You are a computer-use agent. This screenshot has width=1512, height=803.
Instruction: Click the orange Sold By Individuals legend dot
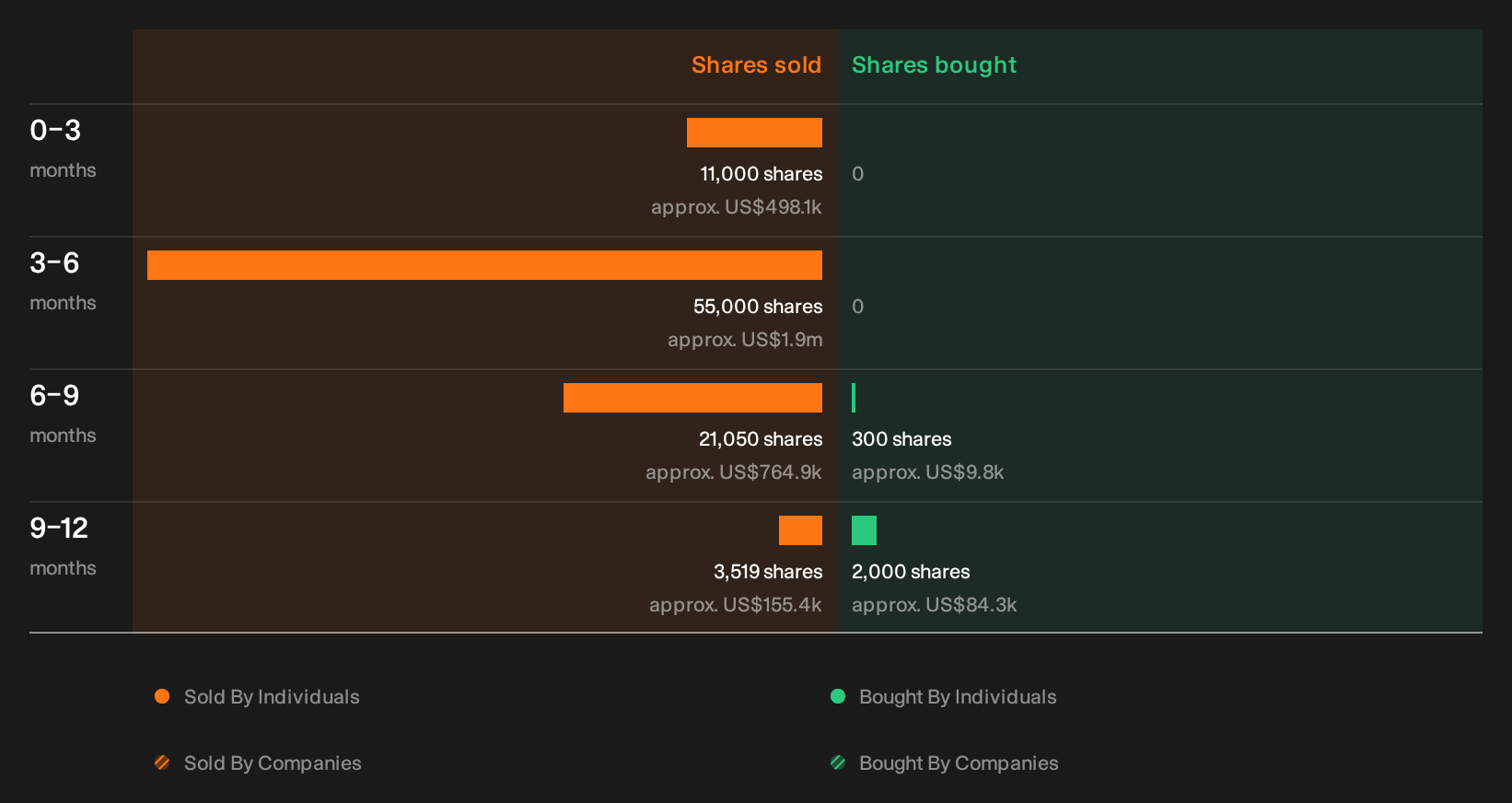pyautogui.click(x=162, y=696)
